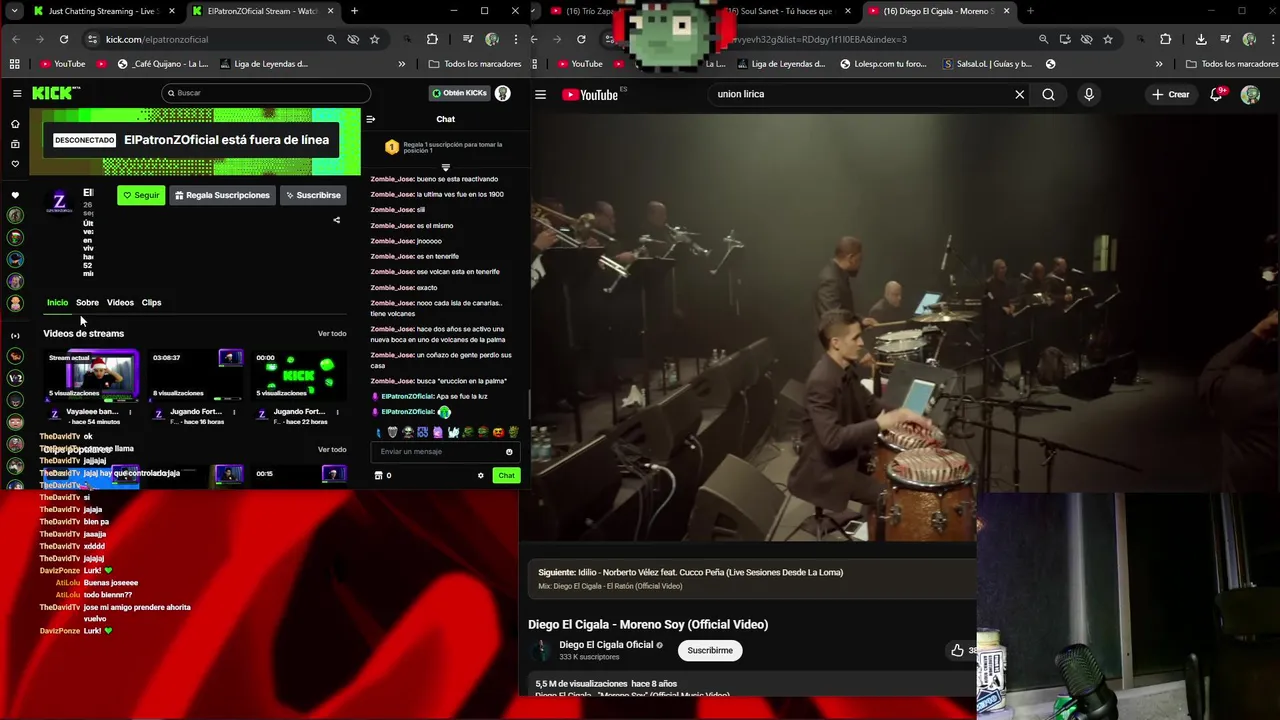Click the YouTube search magnifier button
Screen dimensions: 1280x720
(x=1048, y=95)
